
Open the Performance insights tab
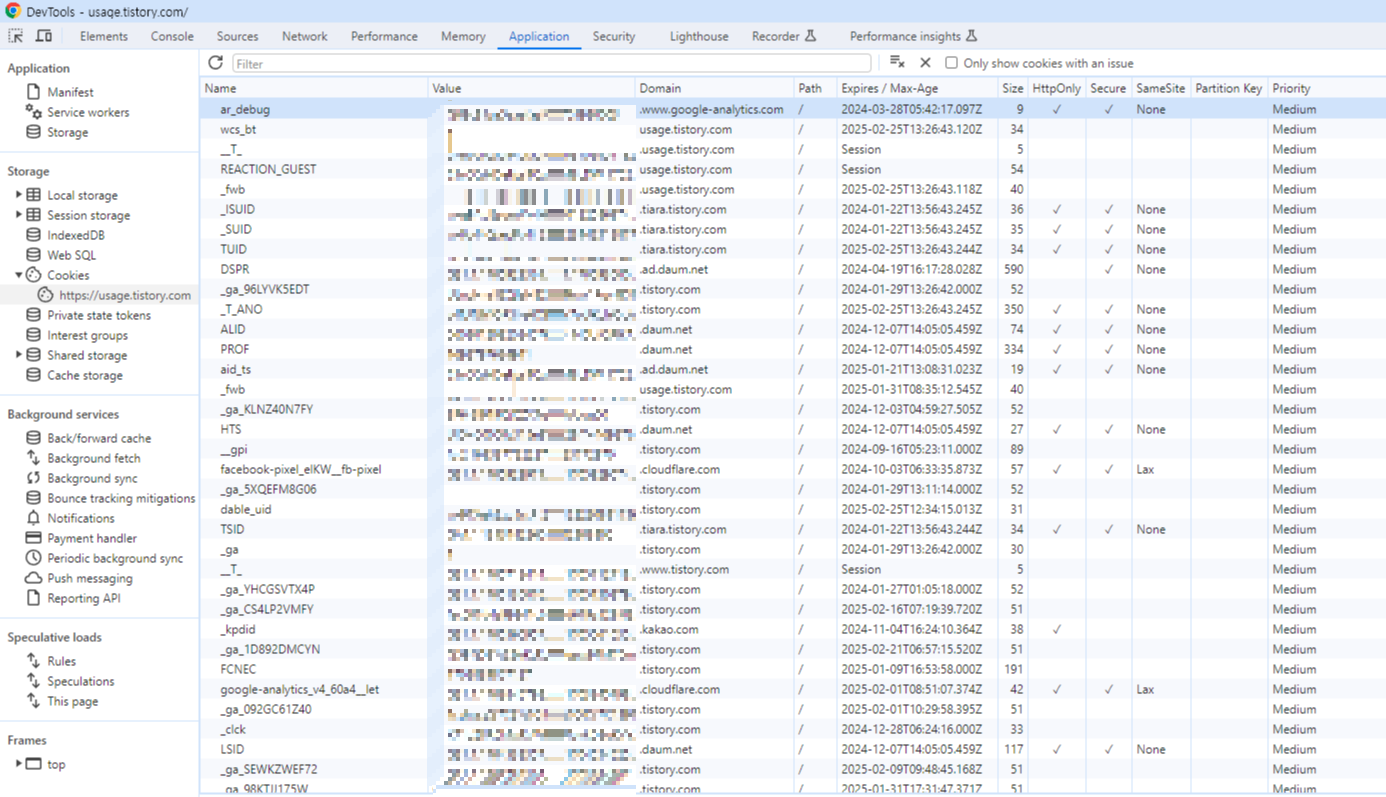pyautogui.click(x=913, y=36)
